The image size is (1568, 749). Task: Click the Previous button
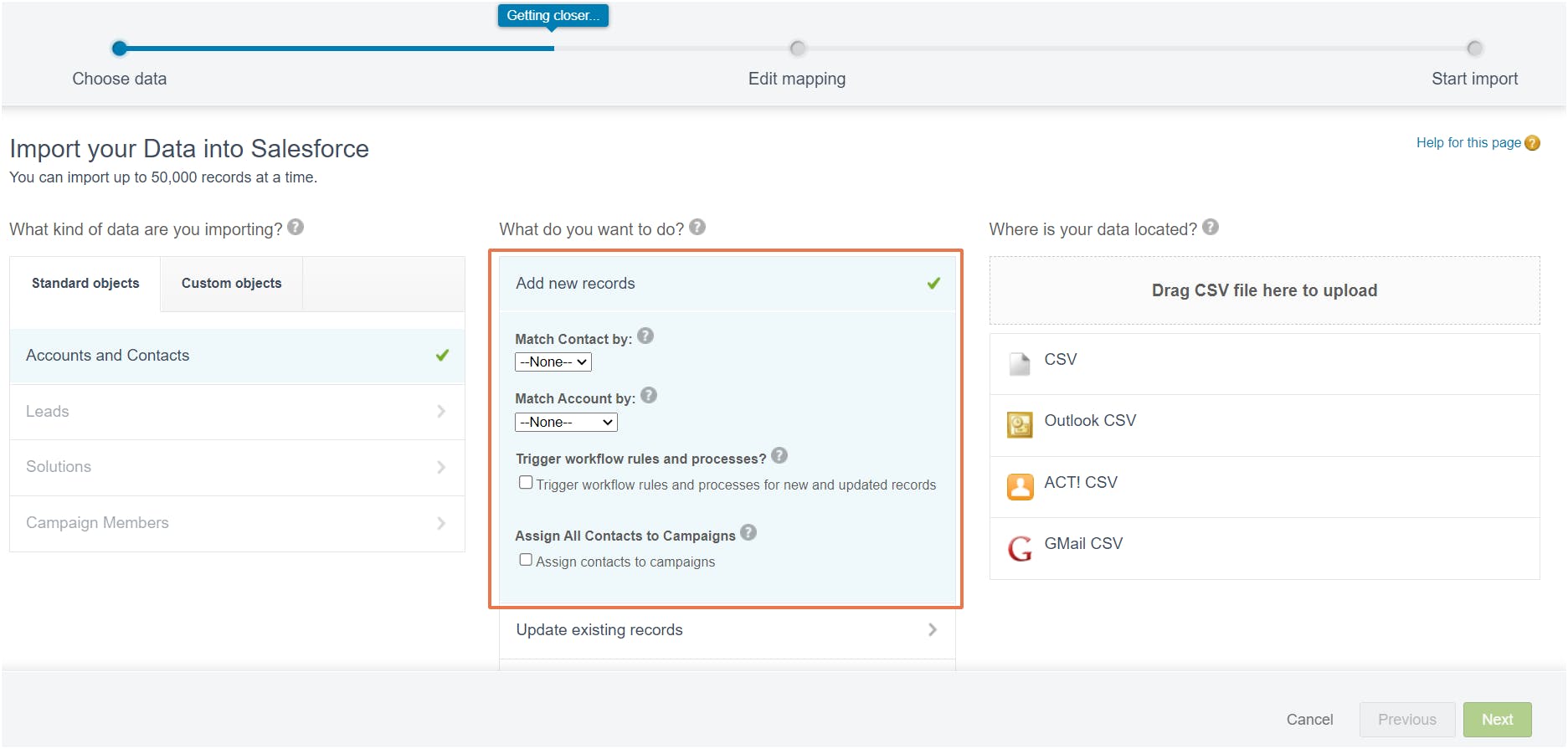coord(1407,720)
